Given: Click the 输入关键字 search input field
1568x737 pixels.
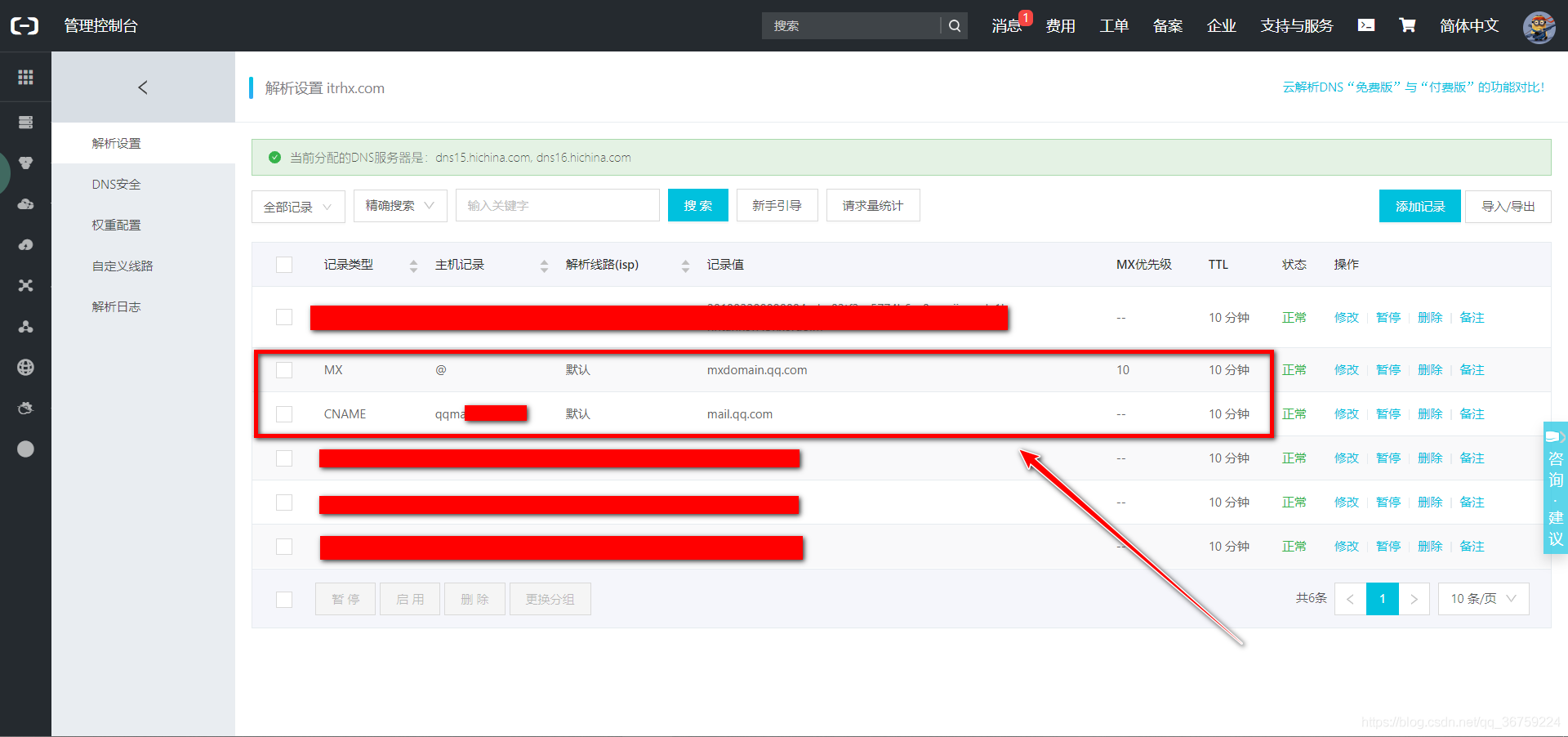Looking at the screenshot, I should [x=557, y=205].
